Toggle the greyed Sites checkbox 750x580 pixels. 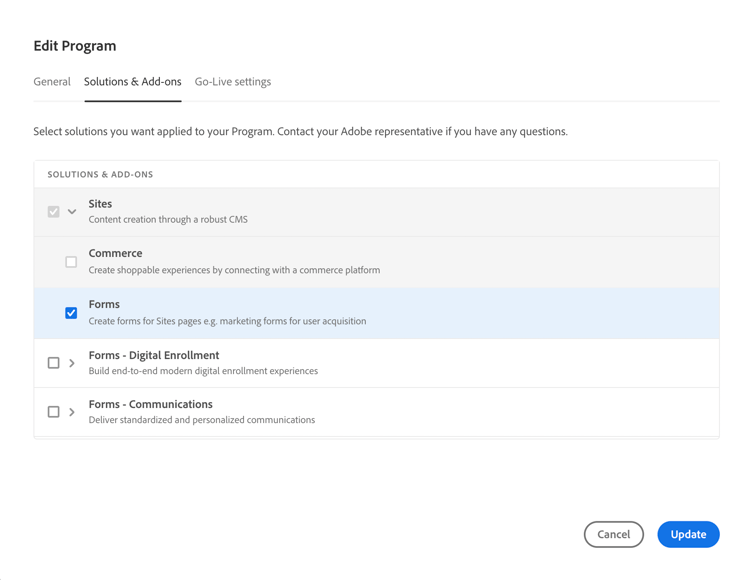[x=54, y=212]
